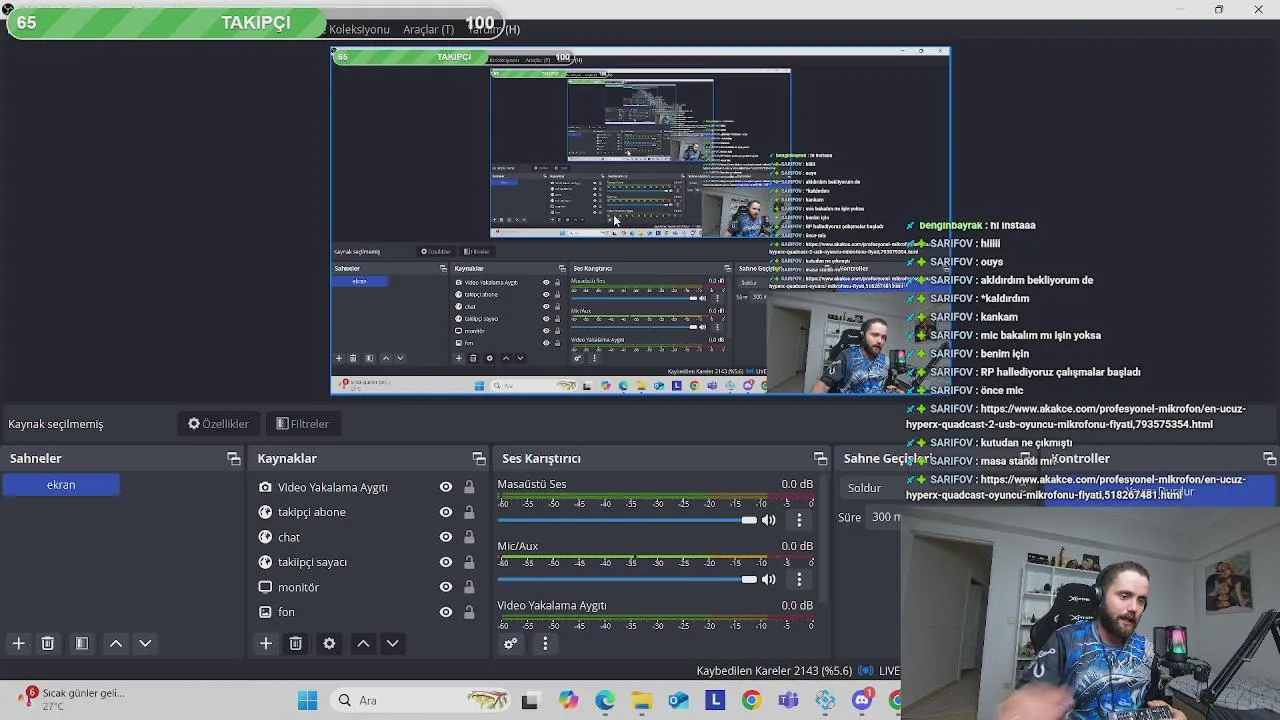
Task: Move source up in Kaynaklar panel
Action: pos(363,644)
